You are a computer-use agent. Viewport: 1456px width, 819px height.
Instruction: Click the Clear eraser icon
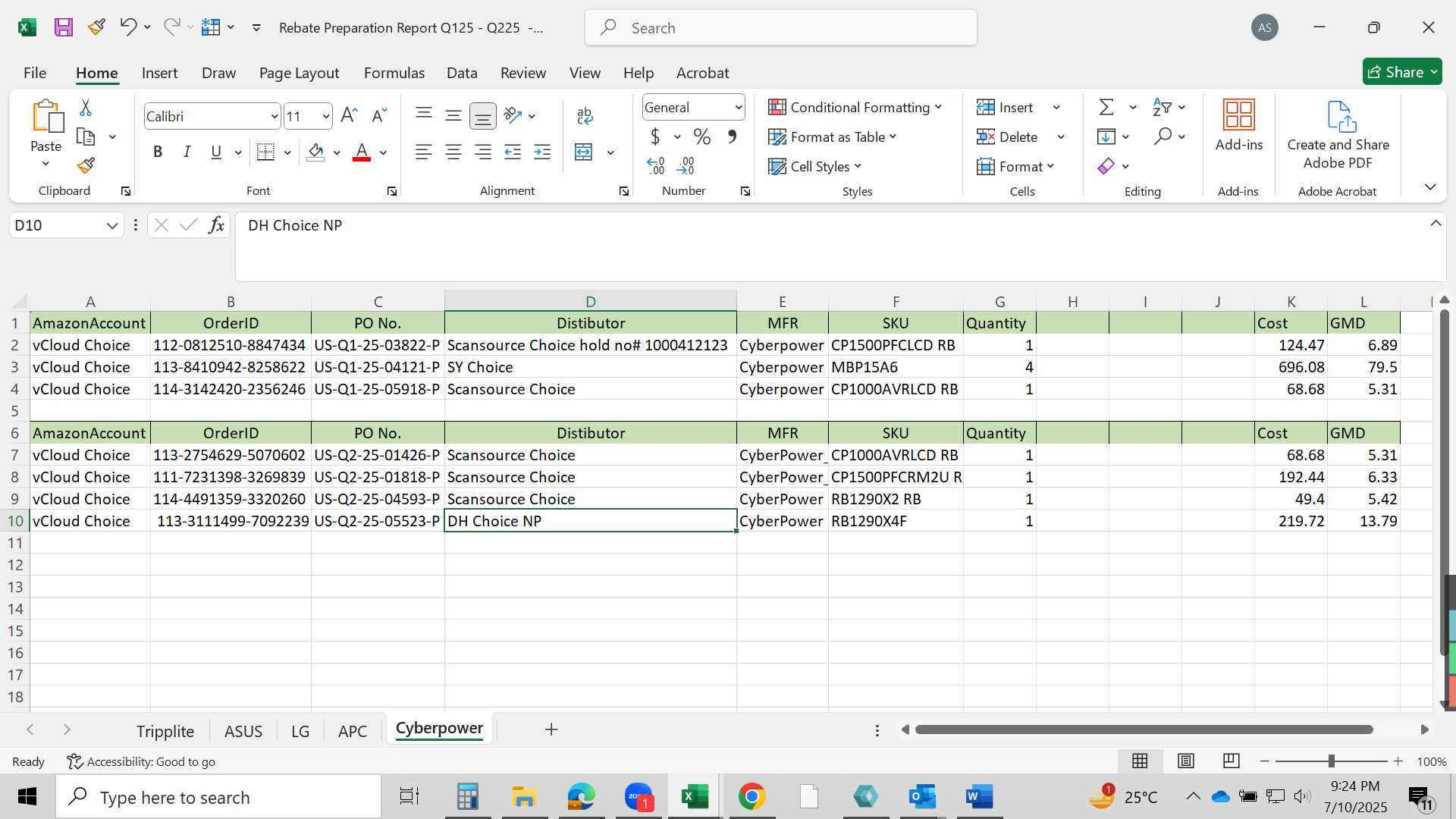click(x=1106, y=166)
